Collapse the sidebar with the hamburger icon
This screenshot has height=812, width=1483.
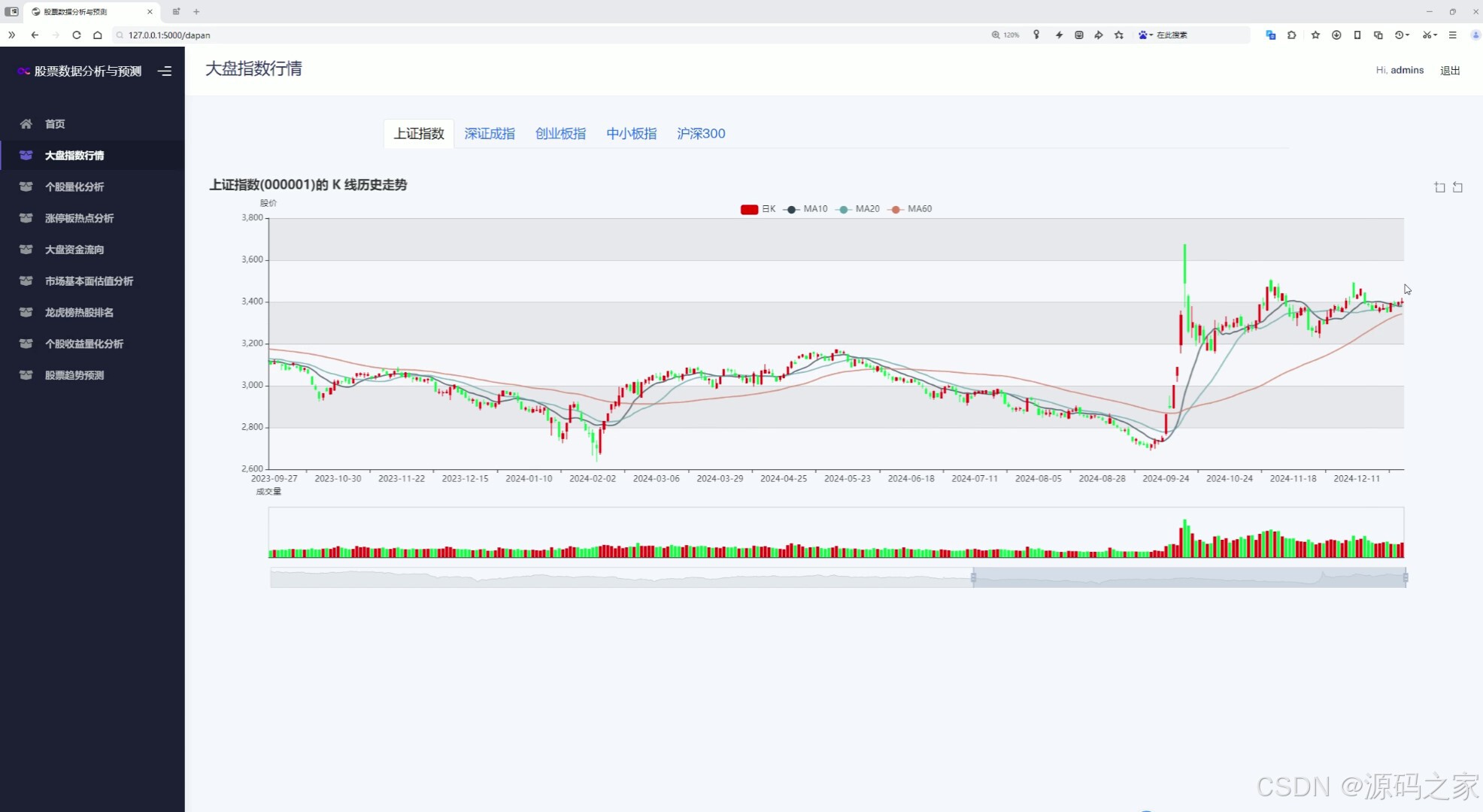tap(165, 71)
